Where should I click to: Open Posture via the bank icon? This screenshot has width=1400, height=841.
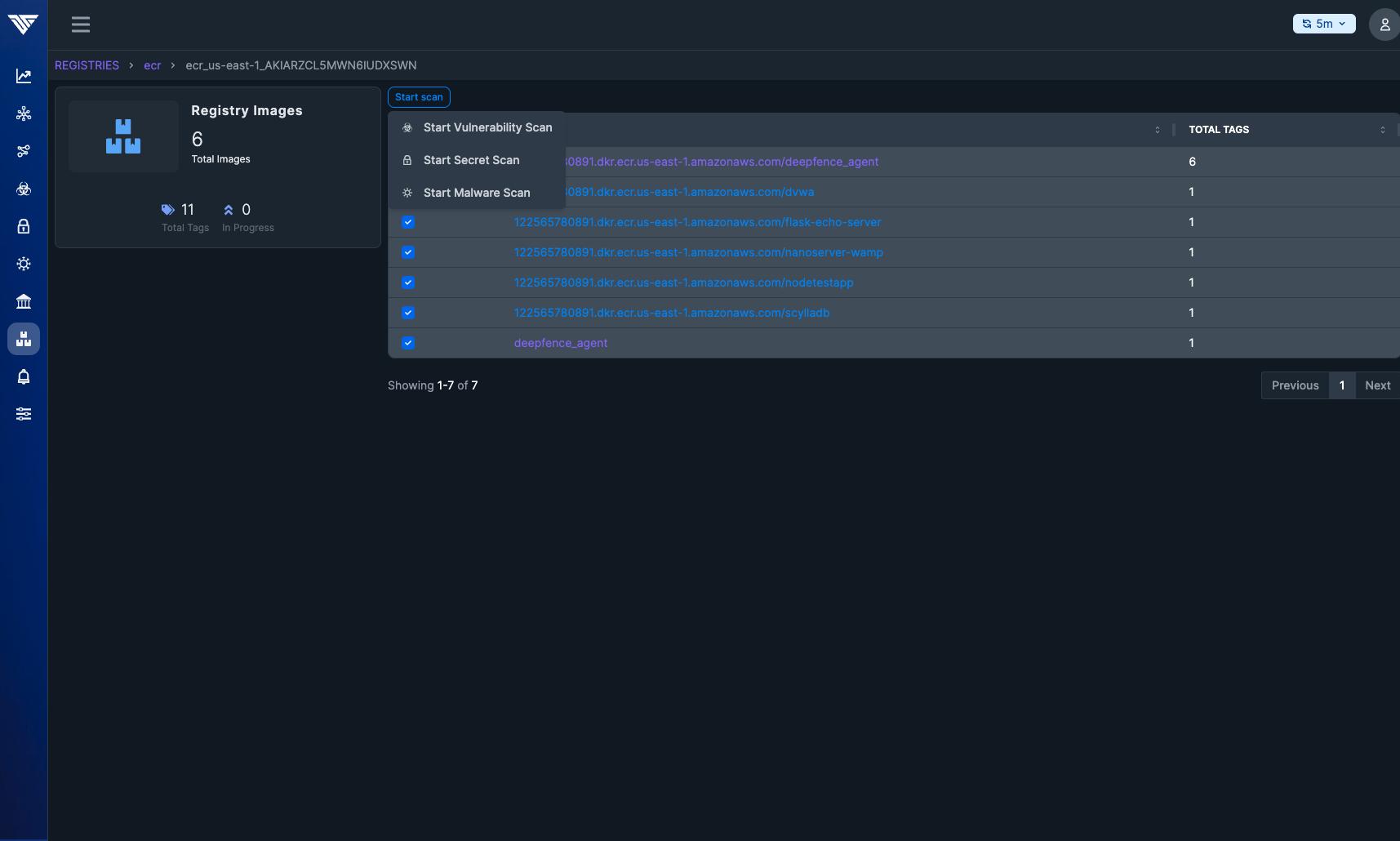tap(24, 301)
